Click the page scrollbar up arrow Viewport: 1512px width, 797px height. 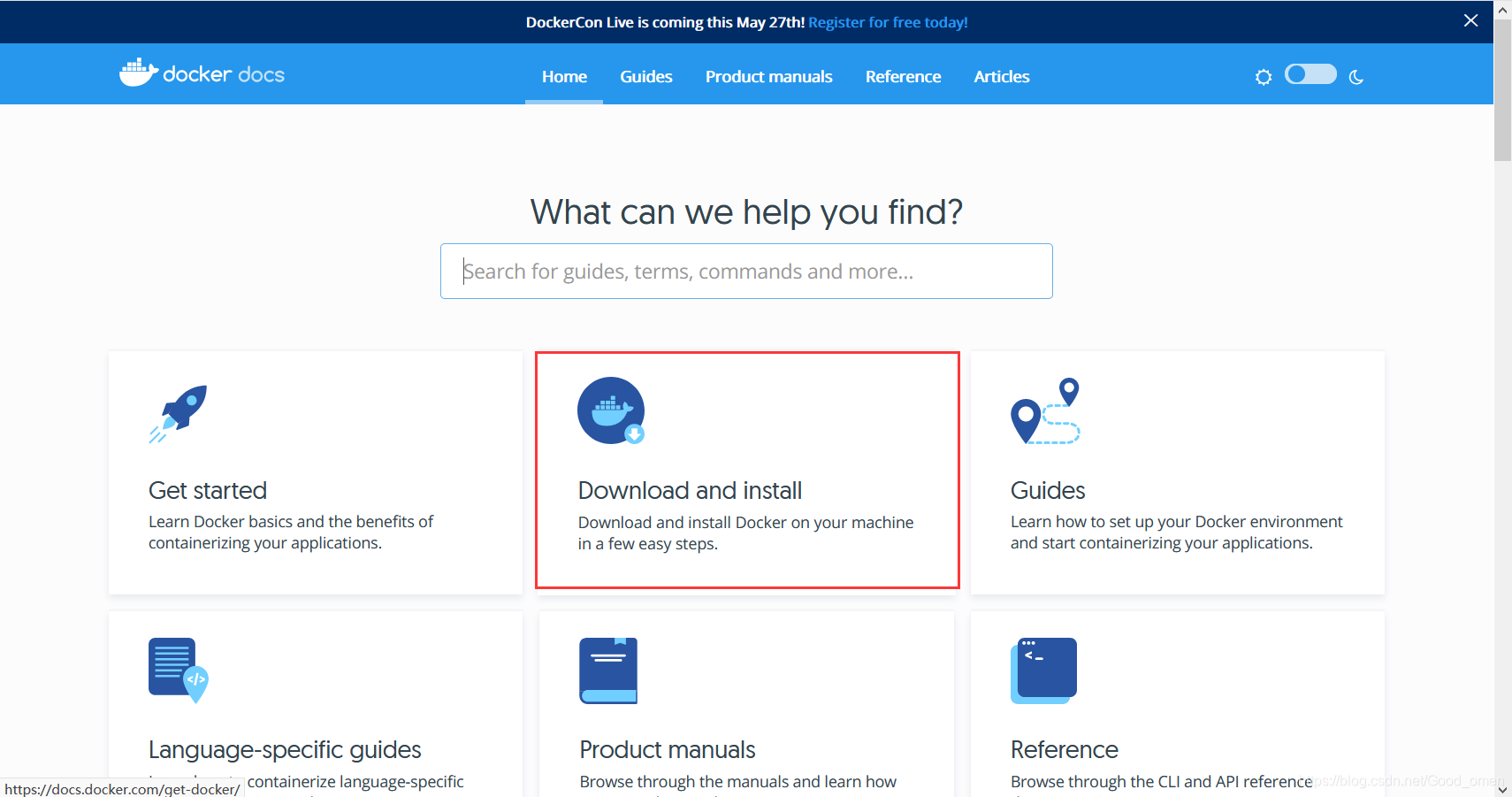coord(1503,10)
